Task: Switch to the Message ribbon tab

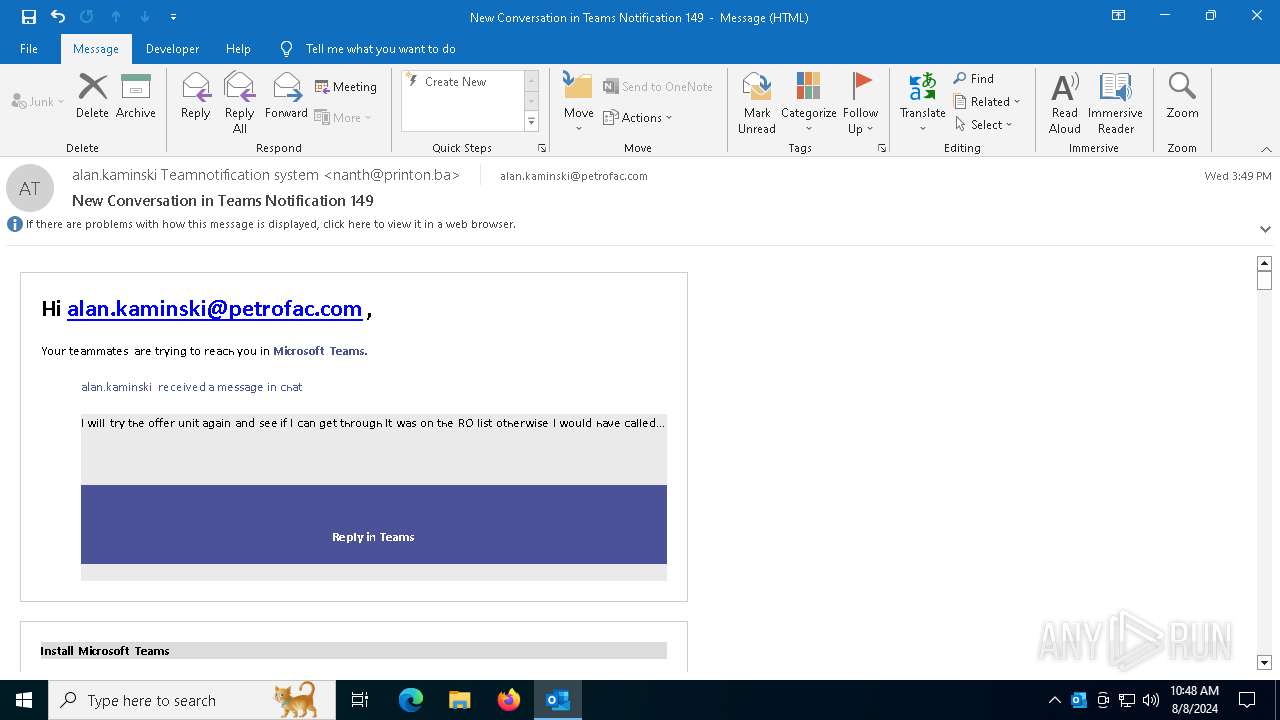Action: coord(96,48)
